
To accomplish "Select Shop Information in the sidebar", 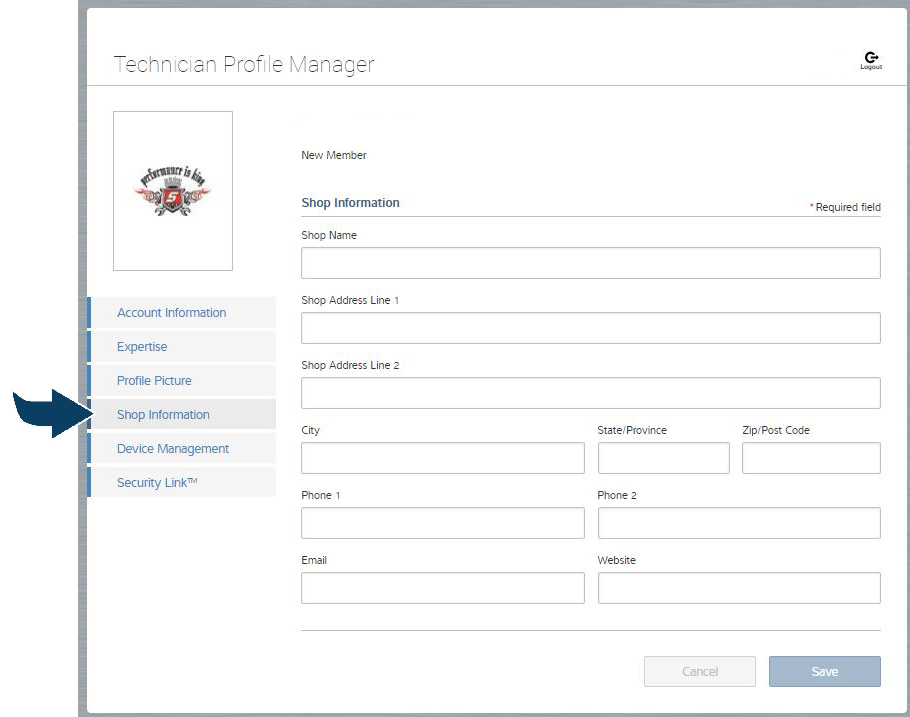I will tap(163, 415).
